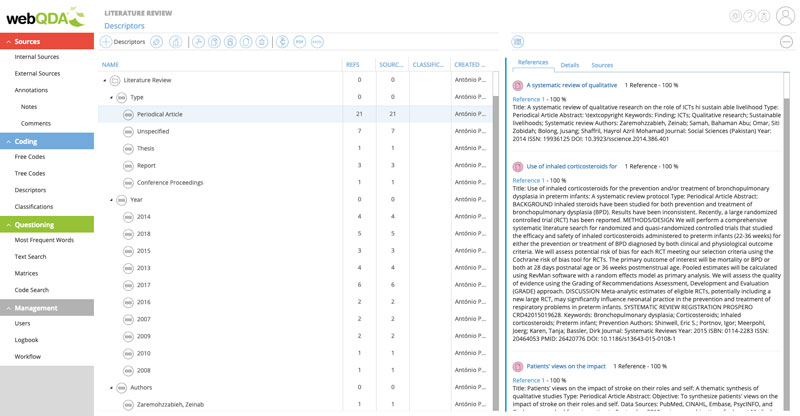The width and height of the screenshot is (800, 416).
Task: Click the Descriptors breadcrumb link
Action: pyautogui.click(x=124, y=26)
